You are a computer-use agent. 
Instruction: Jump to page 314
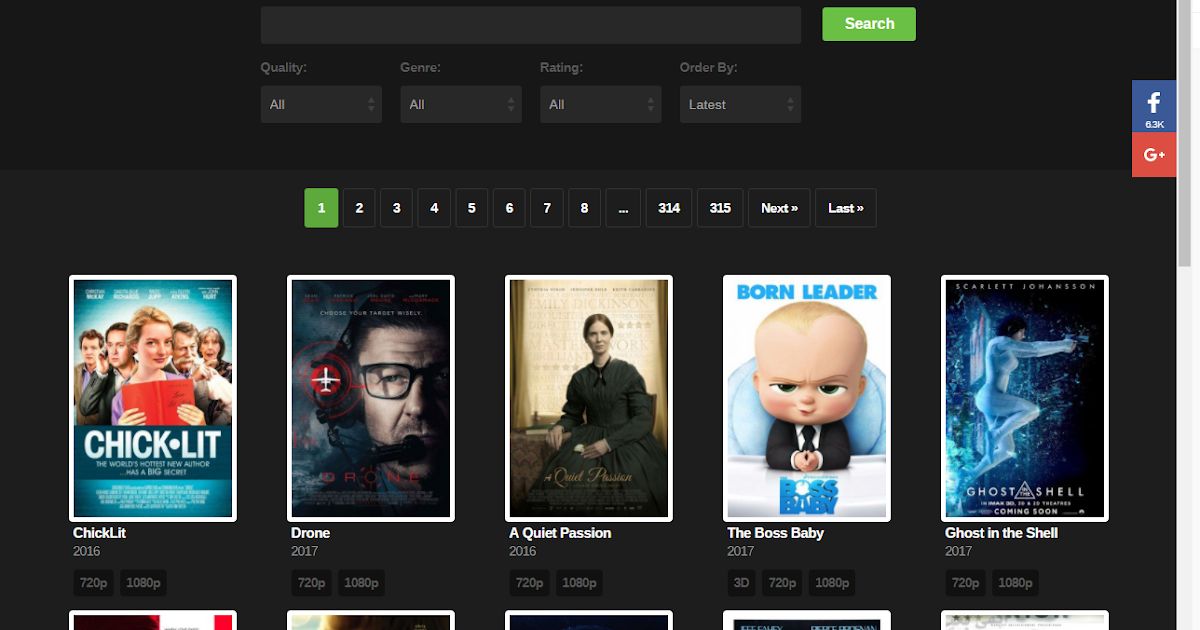coord(669,208)
